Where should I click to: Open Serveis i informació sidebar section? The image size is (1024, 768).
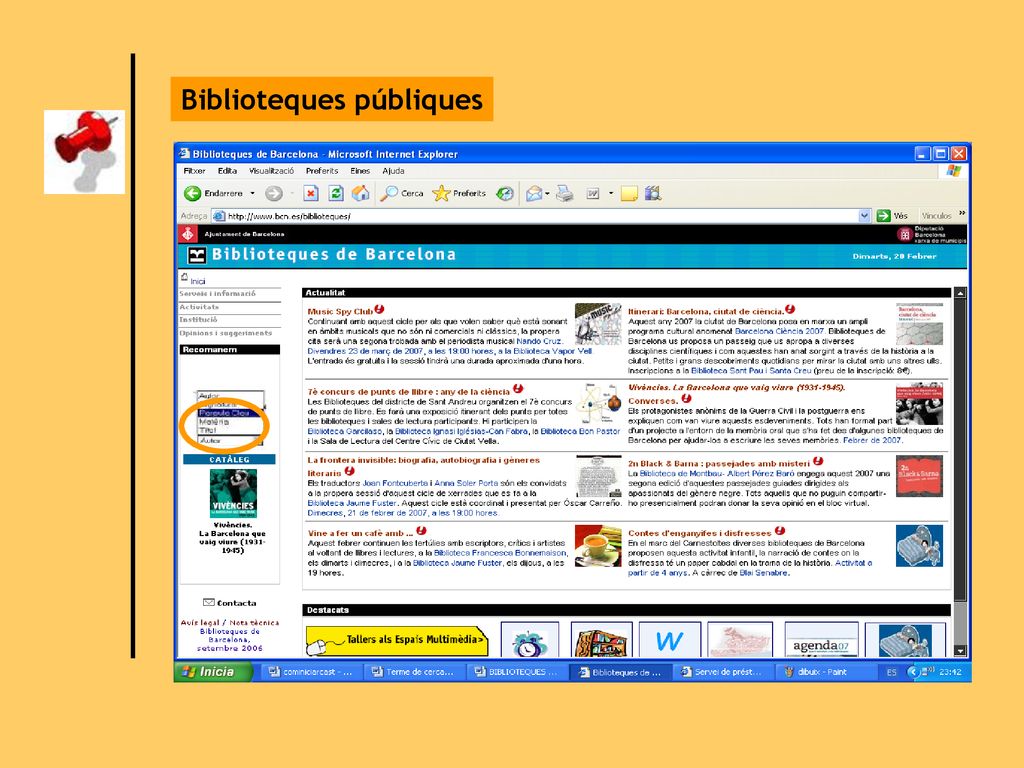217,294
